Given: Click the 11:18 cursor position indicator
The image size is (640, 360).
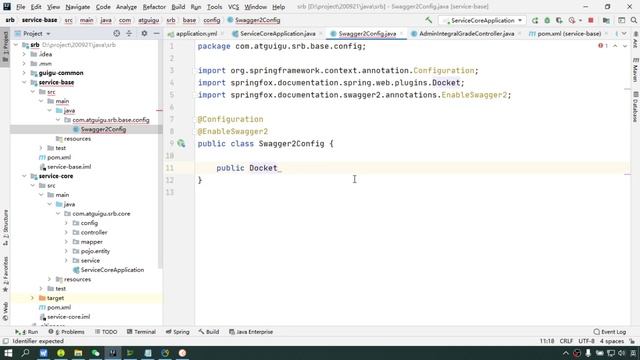Looking at the screenshot, I should (x=547, y=341).
